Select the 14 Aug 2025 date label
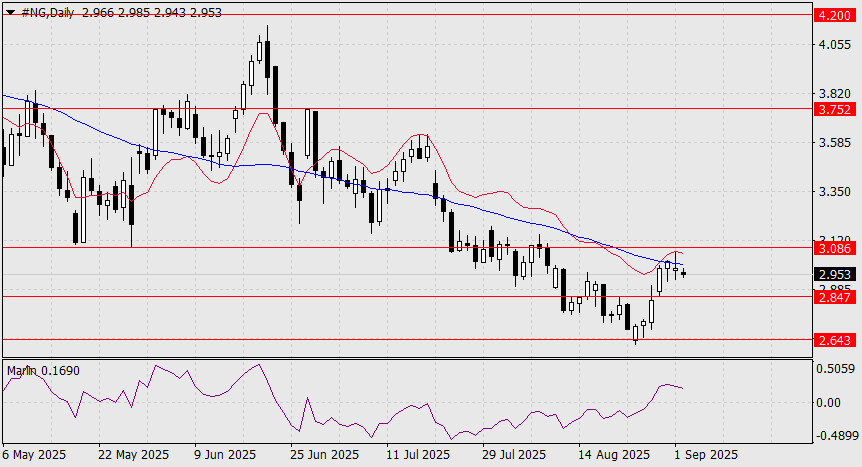Screen dimensions: 862x467 614,455
